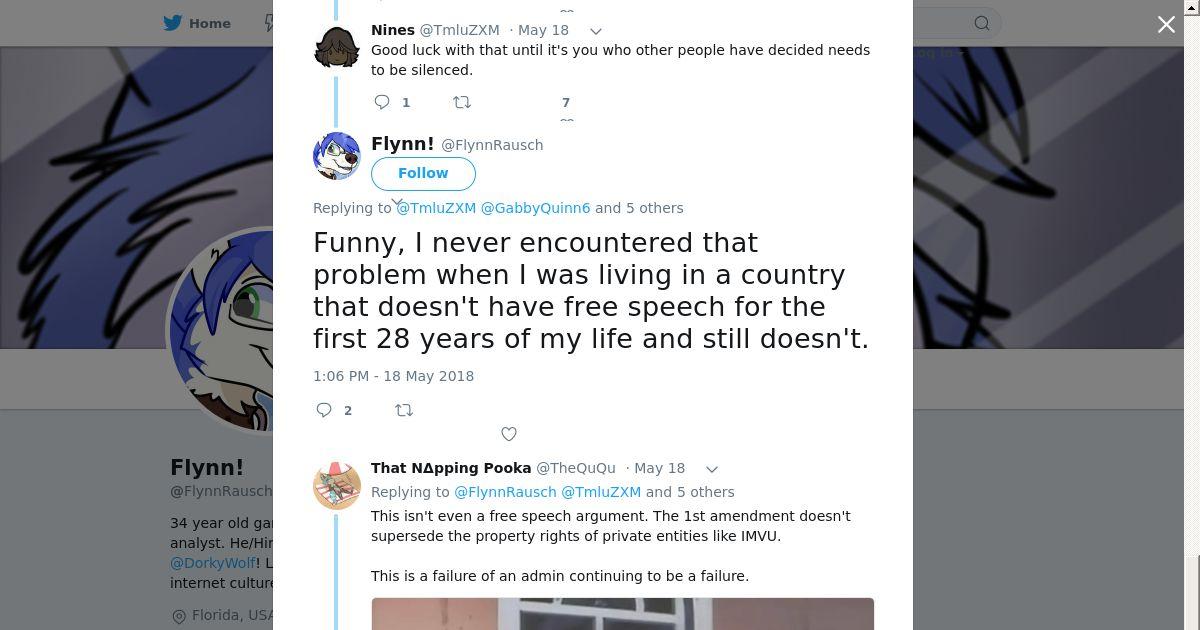Go to the Home tab
Image resolution: width=1200 pixels, height=630 pixels.
coord(198,23)
